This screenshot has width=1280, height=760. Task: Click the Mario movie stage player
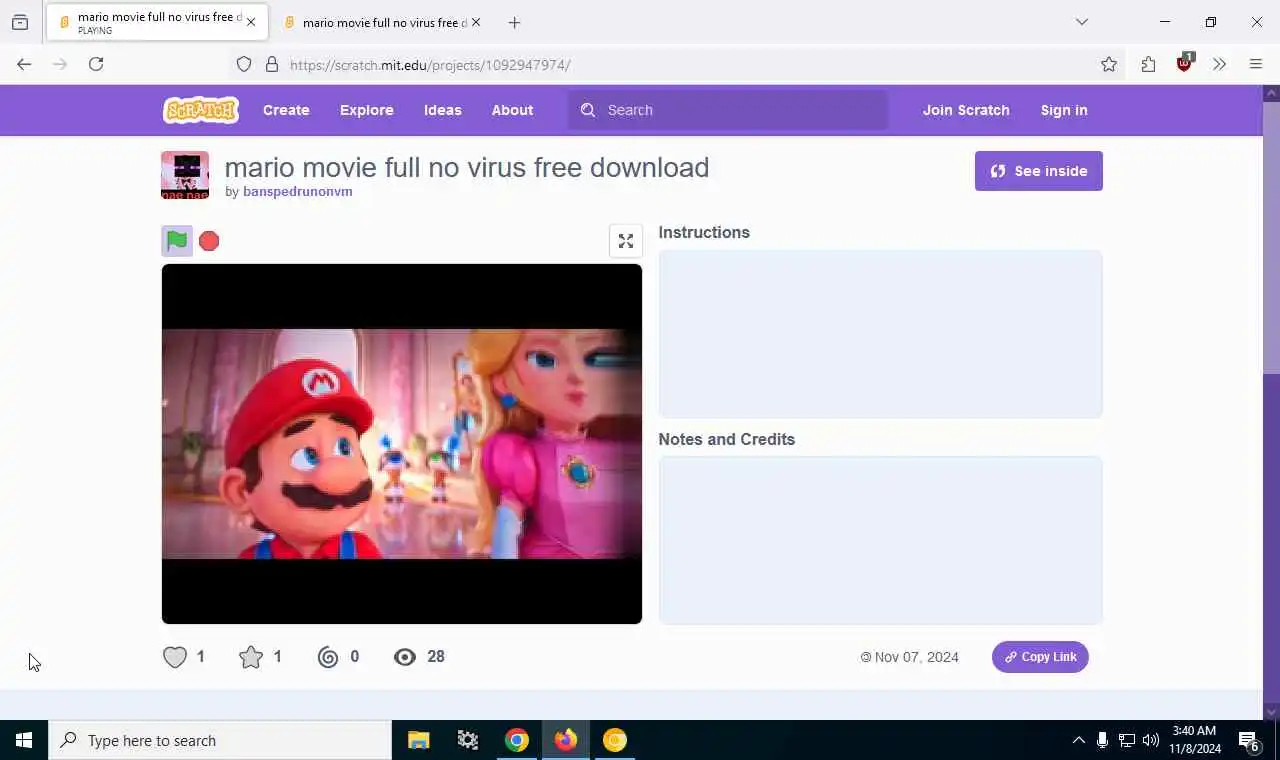[402, 444]
